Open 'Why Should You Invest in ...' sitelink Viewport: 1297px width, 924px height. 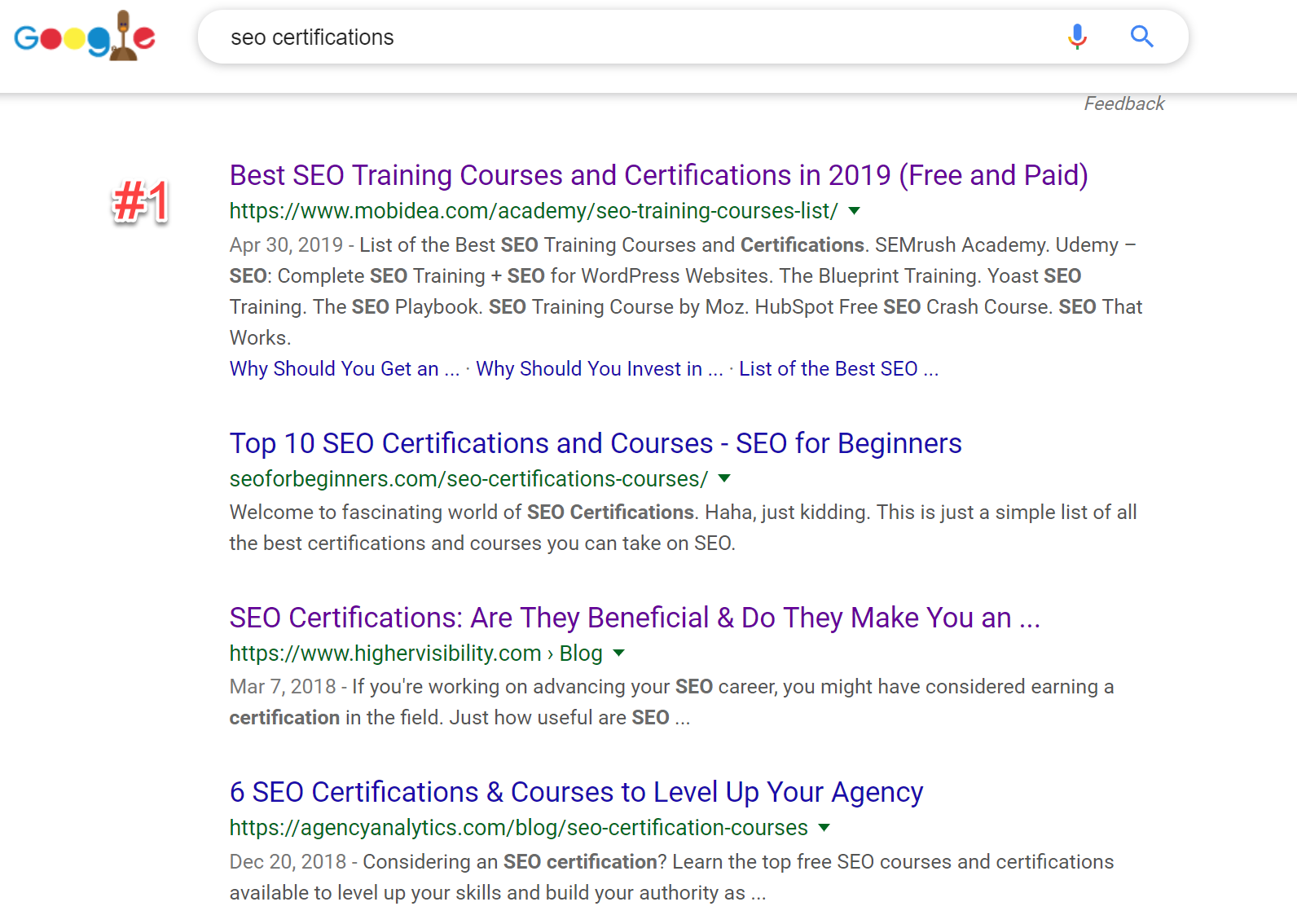[x=599, y=368]
